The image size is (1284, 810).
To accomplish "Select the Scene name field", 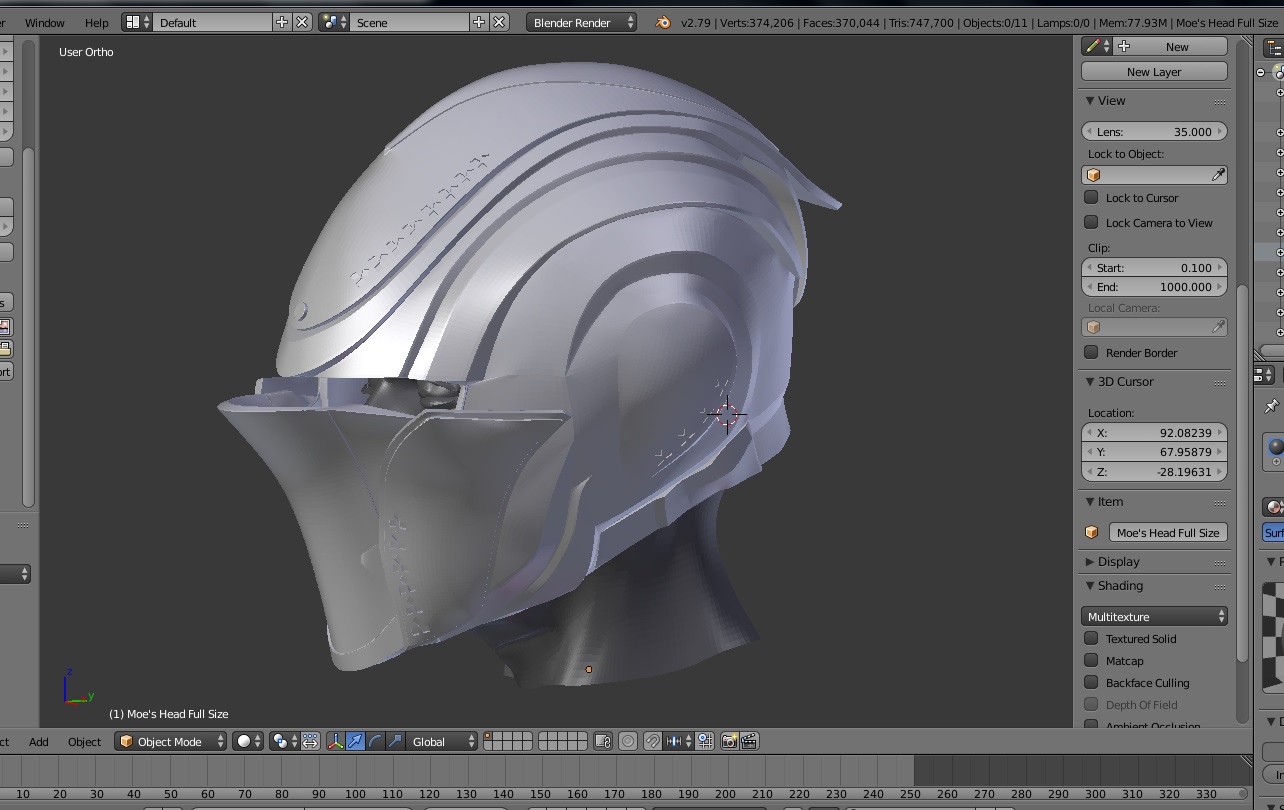I will [410, 22].
